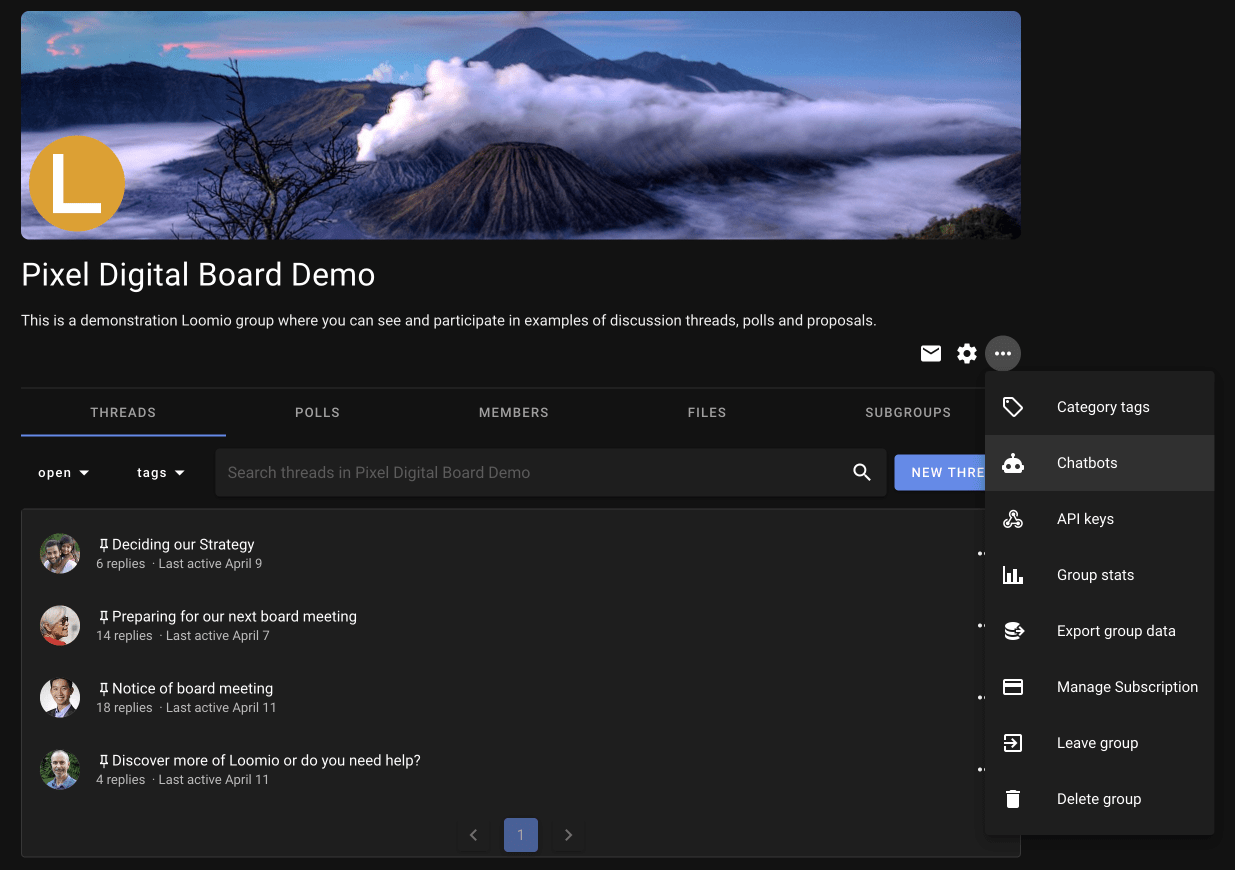The width and height of the screenshot is (1235, 870).
Task: Click the search magnifier icon
Action: click(862, 473)
